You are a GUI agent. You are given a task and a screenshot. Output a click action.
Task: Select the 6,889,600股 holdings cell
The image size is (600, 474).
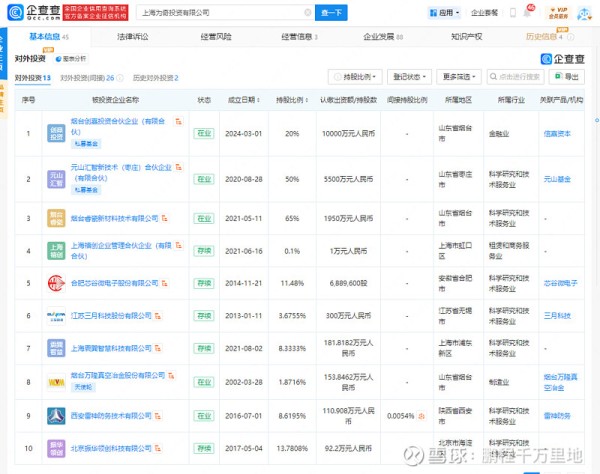pyautogui.click(x=349, y=283)
